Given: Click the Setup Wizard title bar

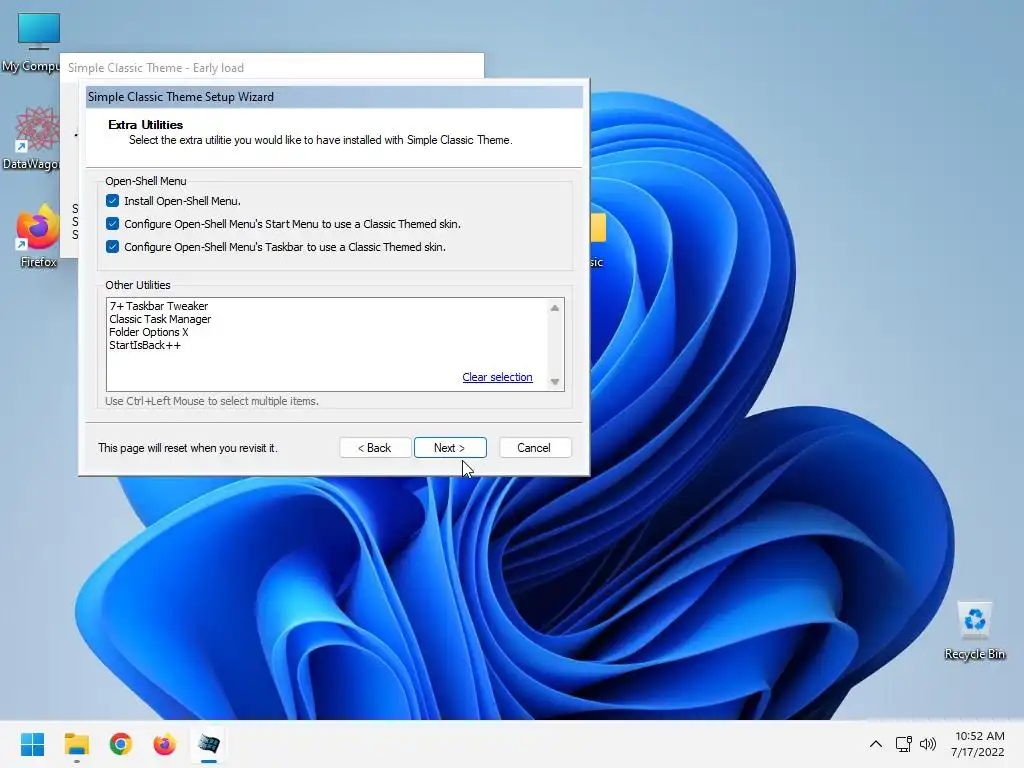Looking at the screenshot, I should [334, 97].
